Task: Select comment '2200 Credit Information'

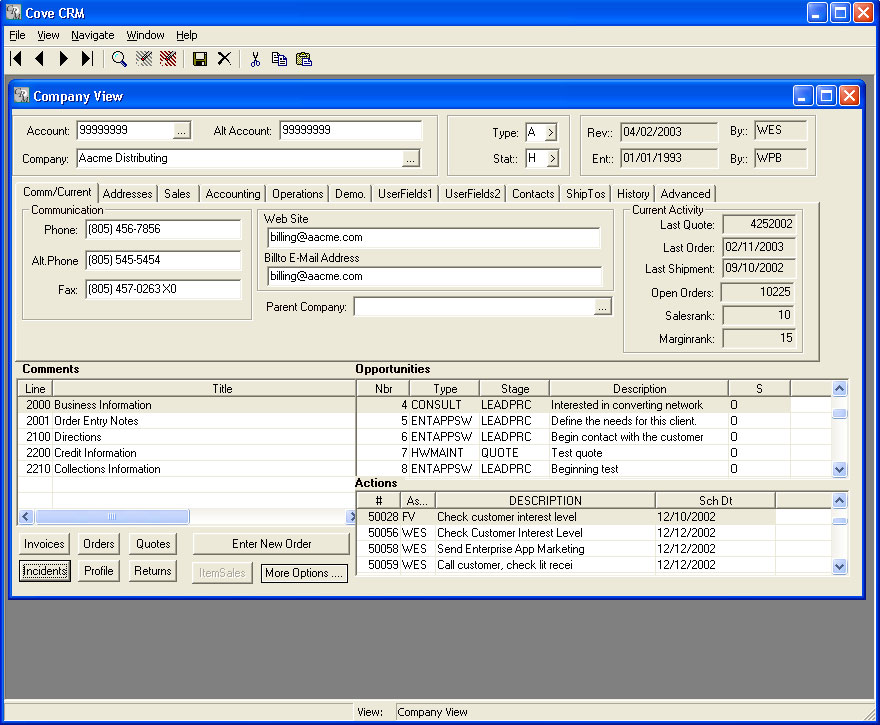Action: 187,453
